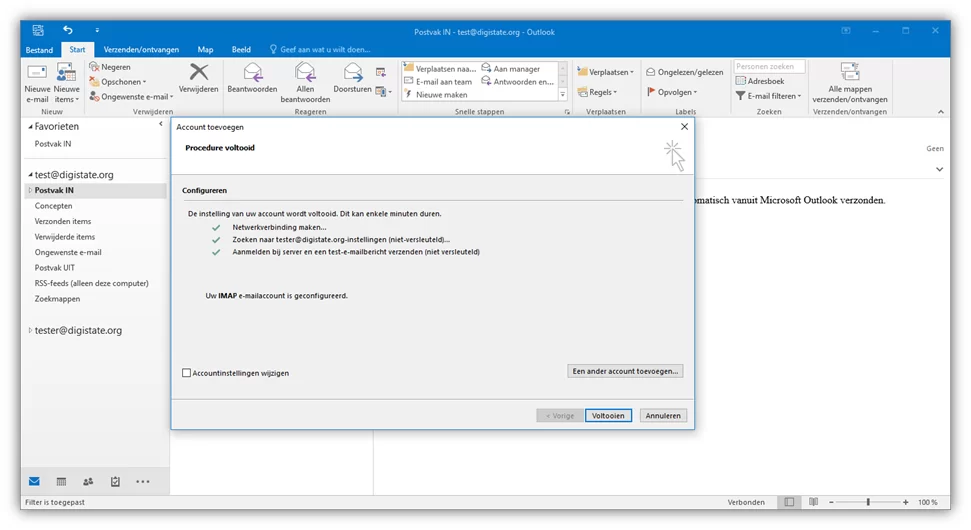Select the Postvak UIT folder
Viewport: 971px width, 530px height.
(54, 267)
